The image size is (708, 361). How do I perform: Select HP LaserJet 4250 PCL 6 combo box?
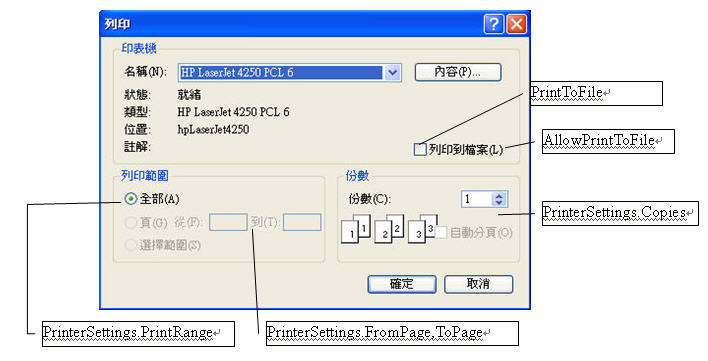tap(289, 72)
